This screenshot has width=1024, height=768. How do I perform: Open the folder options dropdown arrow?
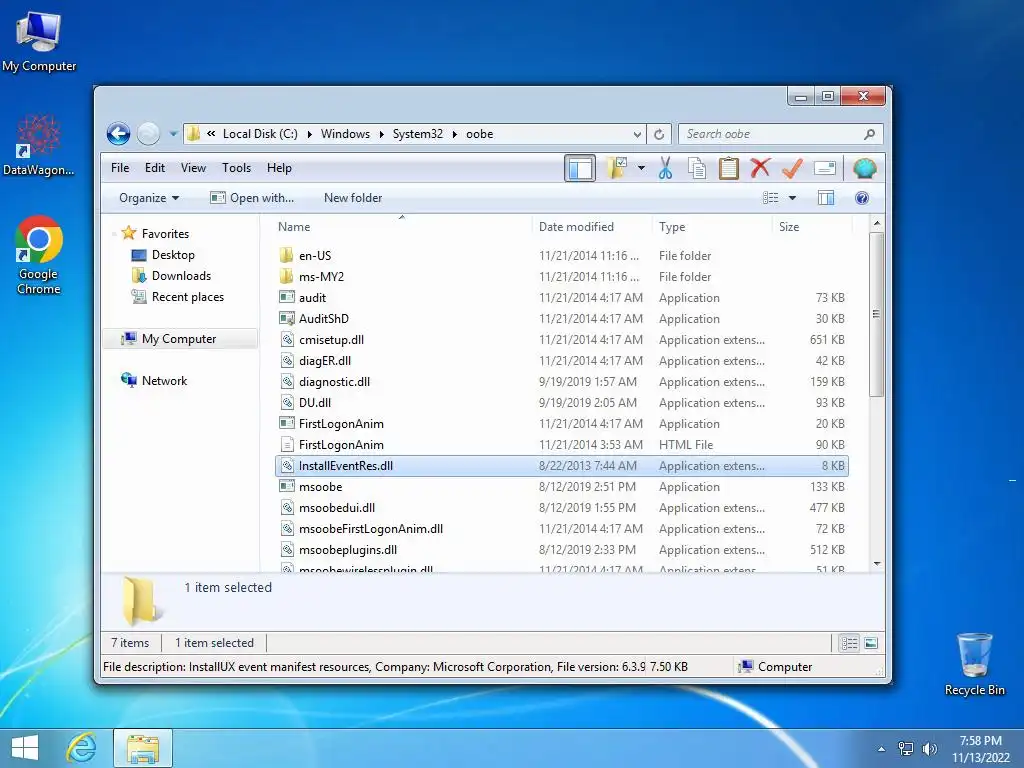(x=641, y=168)
